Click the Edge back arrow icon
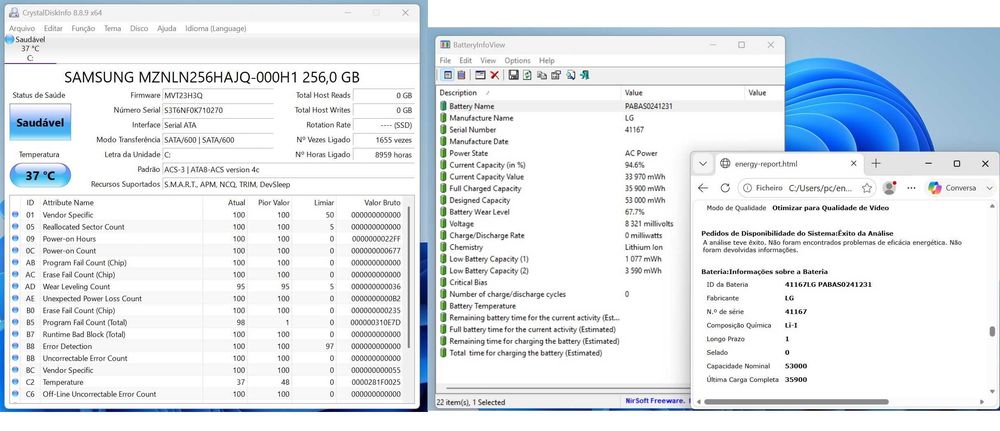The image size is (1000, 431). 703,188
